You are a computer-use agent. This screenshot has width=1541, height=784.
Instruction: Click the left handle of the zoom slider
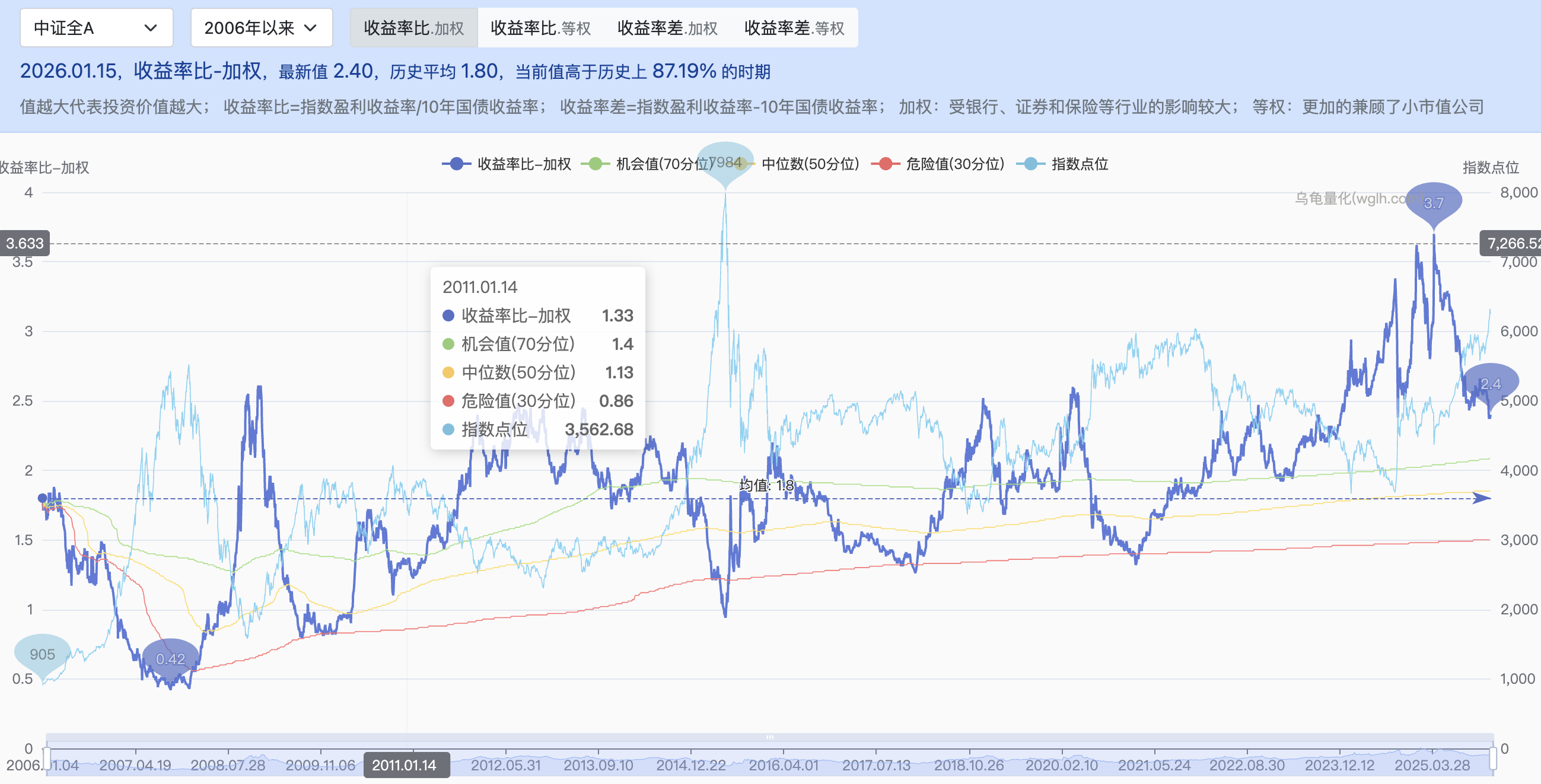[47, 758]
